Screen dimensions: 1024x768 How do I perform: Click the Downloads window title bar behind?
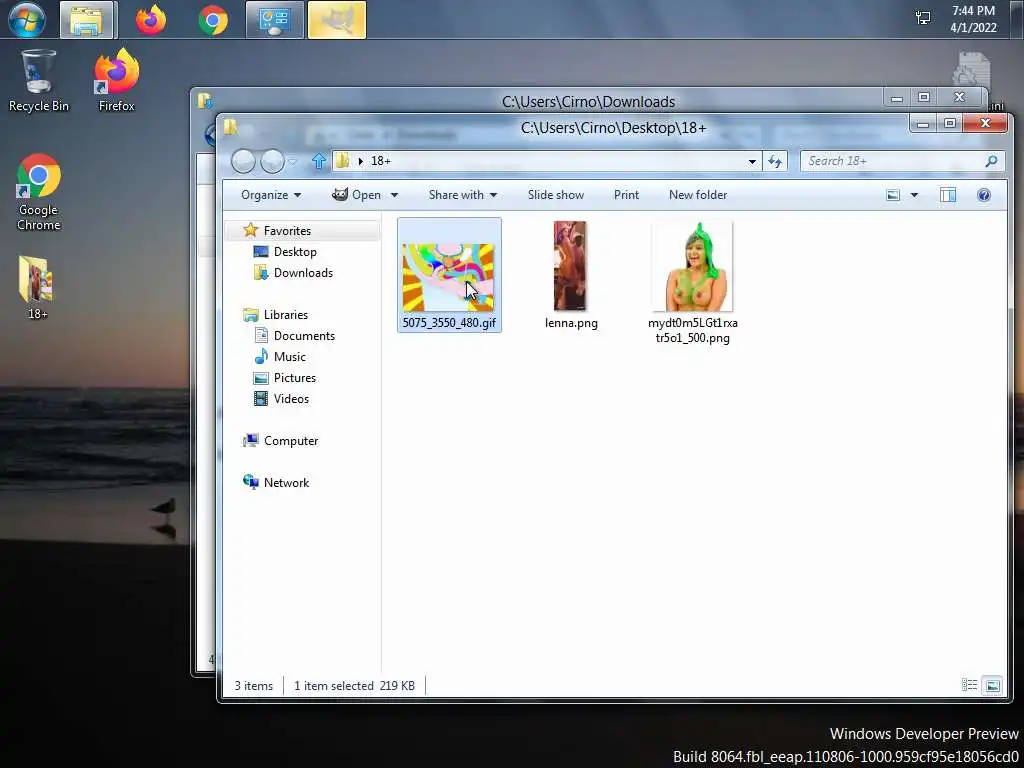588,101
